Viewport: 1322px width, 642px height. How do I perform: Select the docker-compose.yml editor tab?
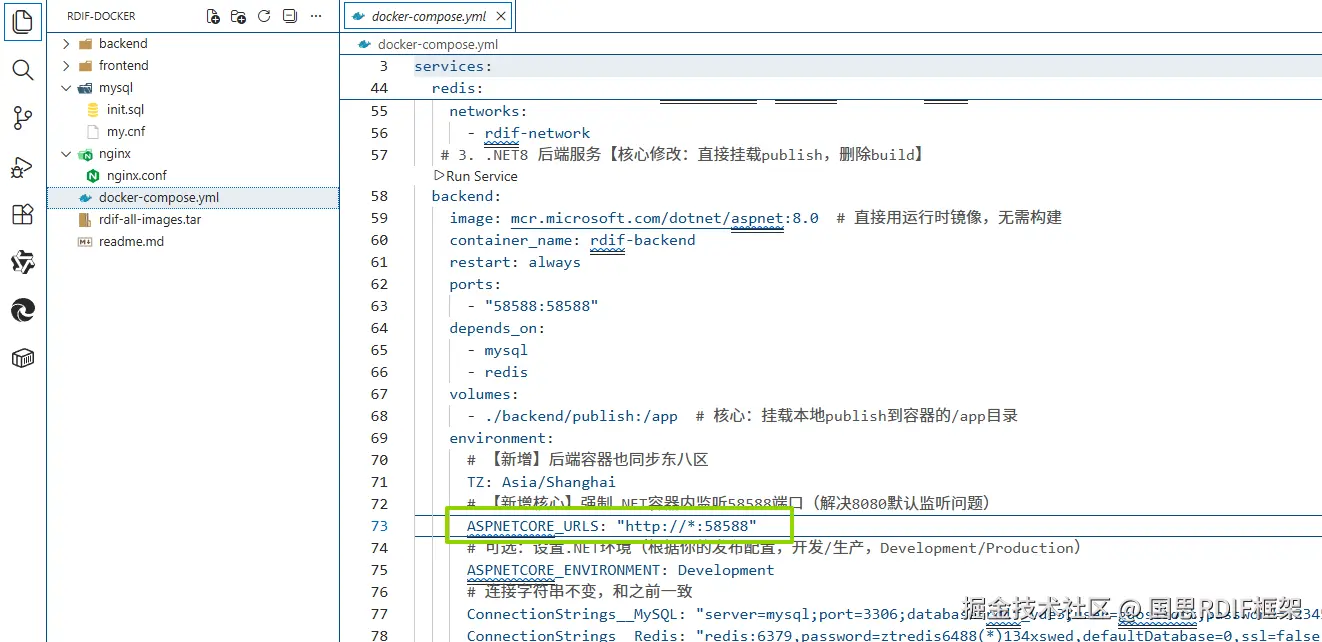click(428, 15)
